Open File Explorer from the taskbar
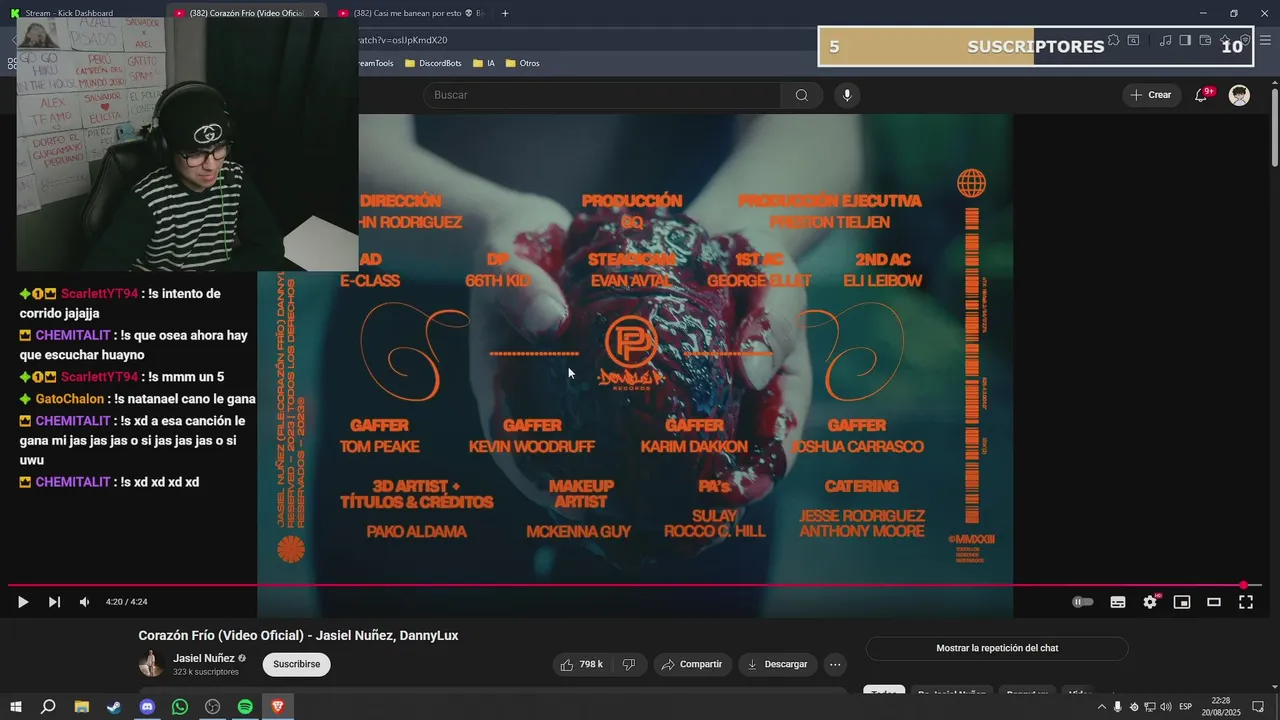Viewport: 1280px width, 720px height. coord(81,707)
